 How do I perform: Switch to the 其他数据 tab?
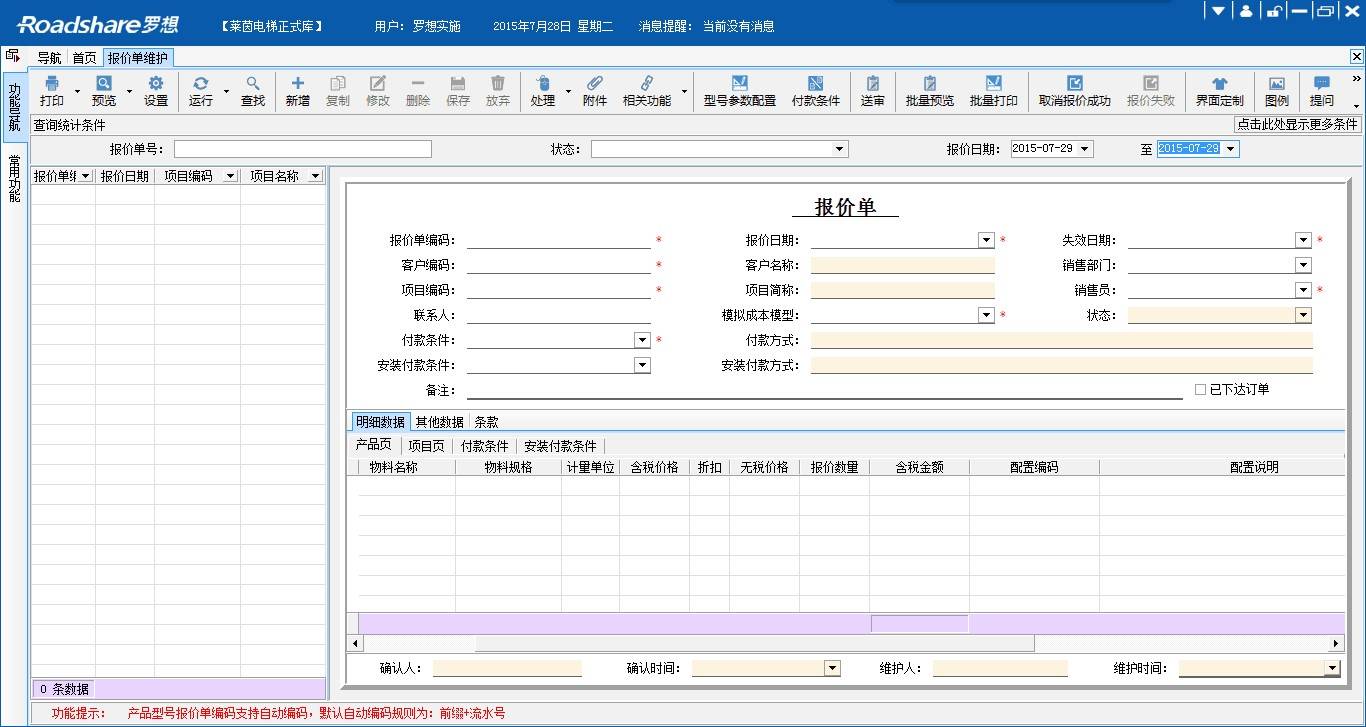(x=438, y=421)
